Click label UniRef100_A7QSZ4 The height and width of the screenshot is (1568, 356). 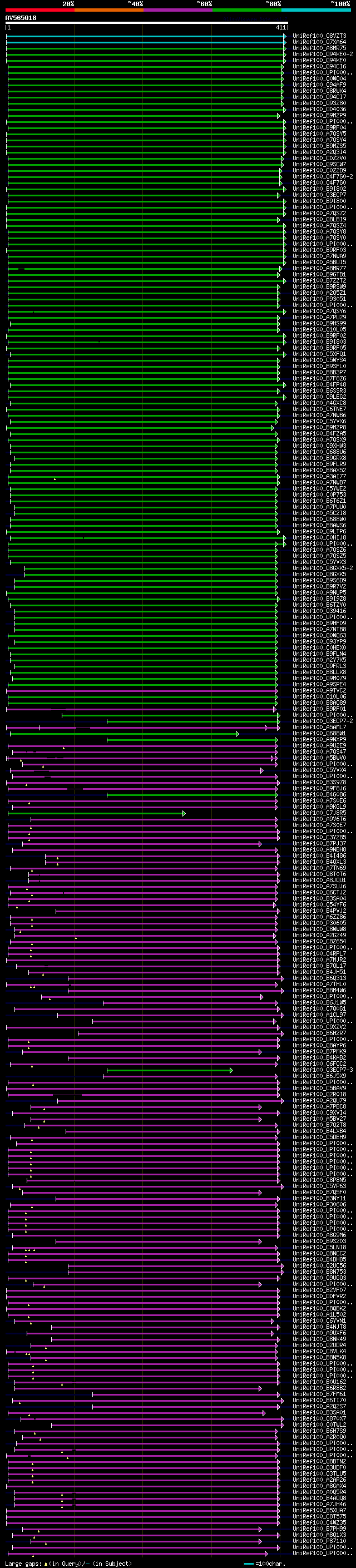pyautogui.click(x=319, y=225)
